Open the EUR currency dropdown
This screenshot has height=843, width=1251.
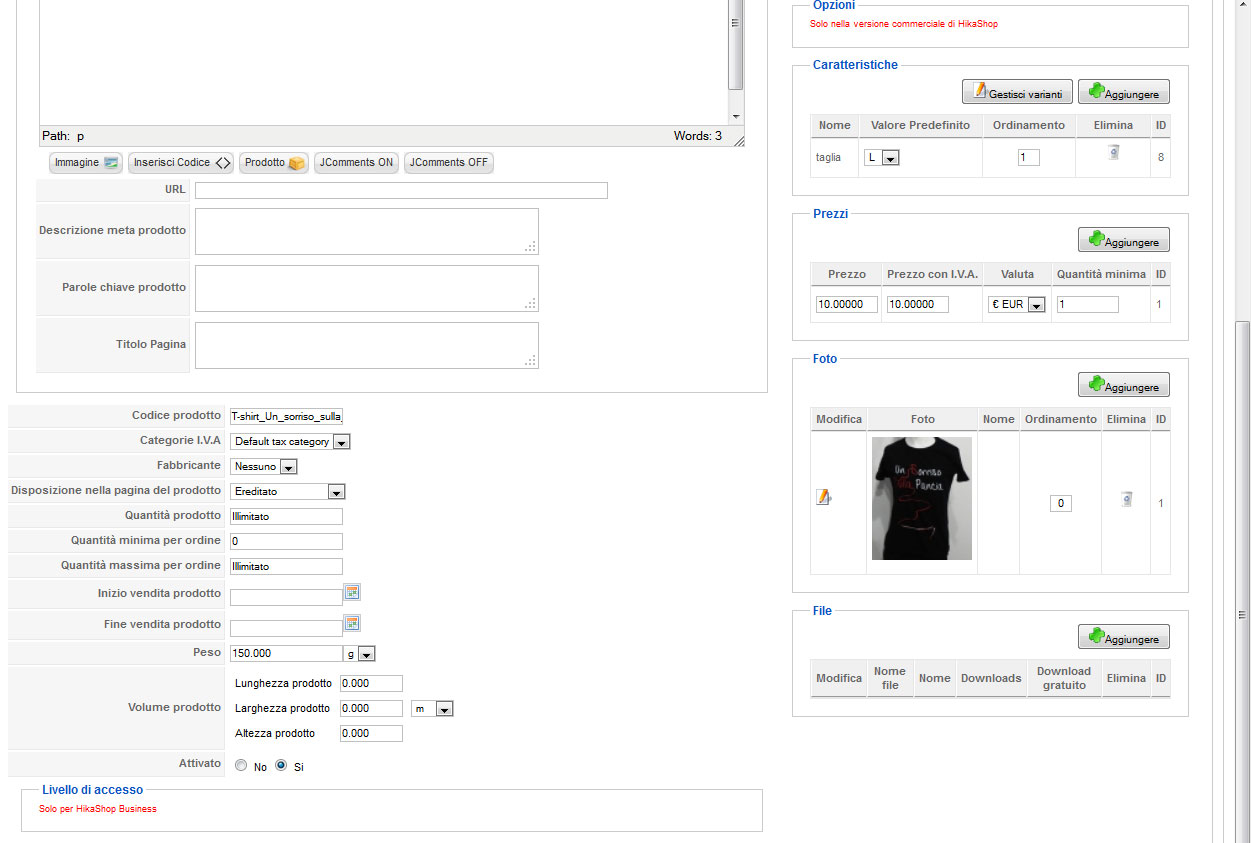click(x=1016, y=305)
